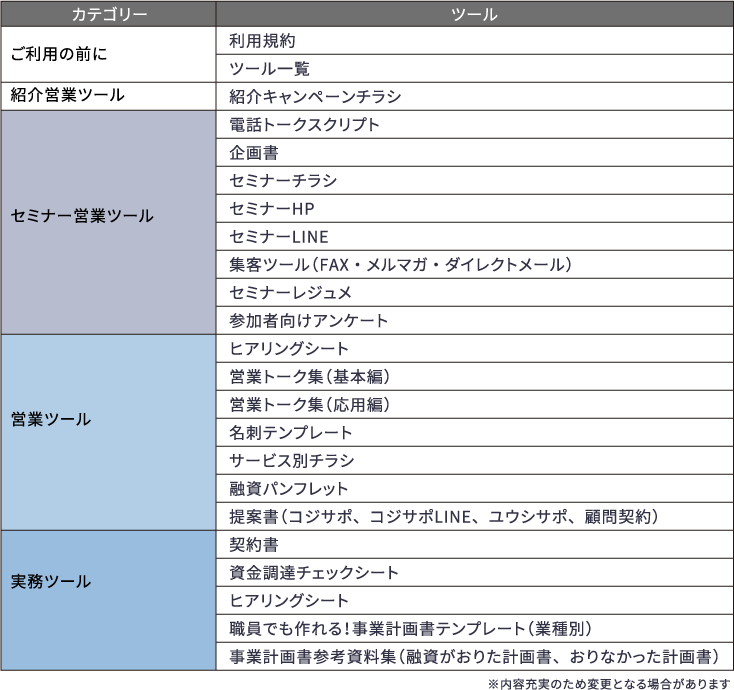Select the セミナーLINE row
The height and width of the screenshot is (690, 734).
475,237
